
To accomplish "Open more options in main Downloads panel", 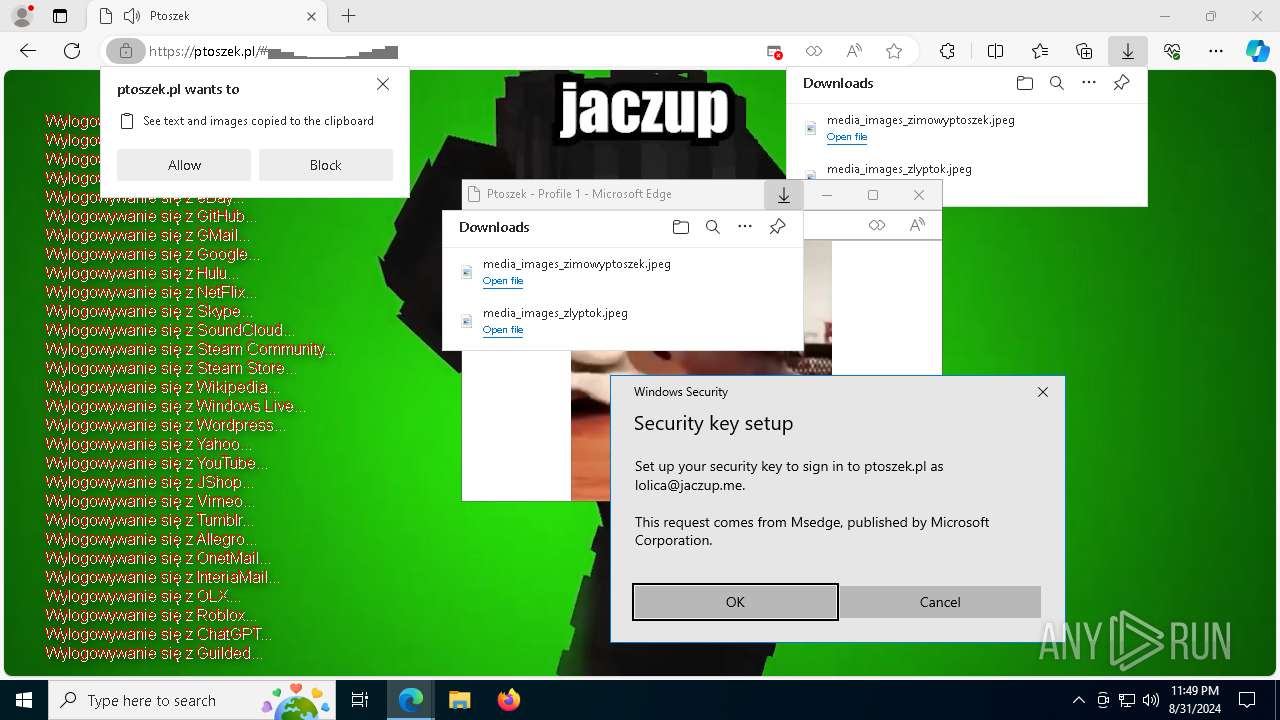I will pos(1088,83).
